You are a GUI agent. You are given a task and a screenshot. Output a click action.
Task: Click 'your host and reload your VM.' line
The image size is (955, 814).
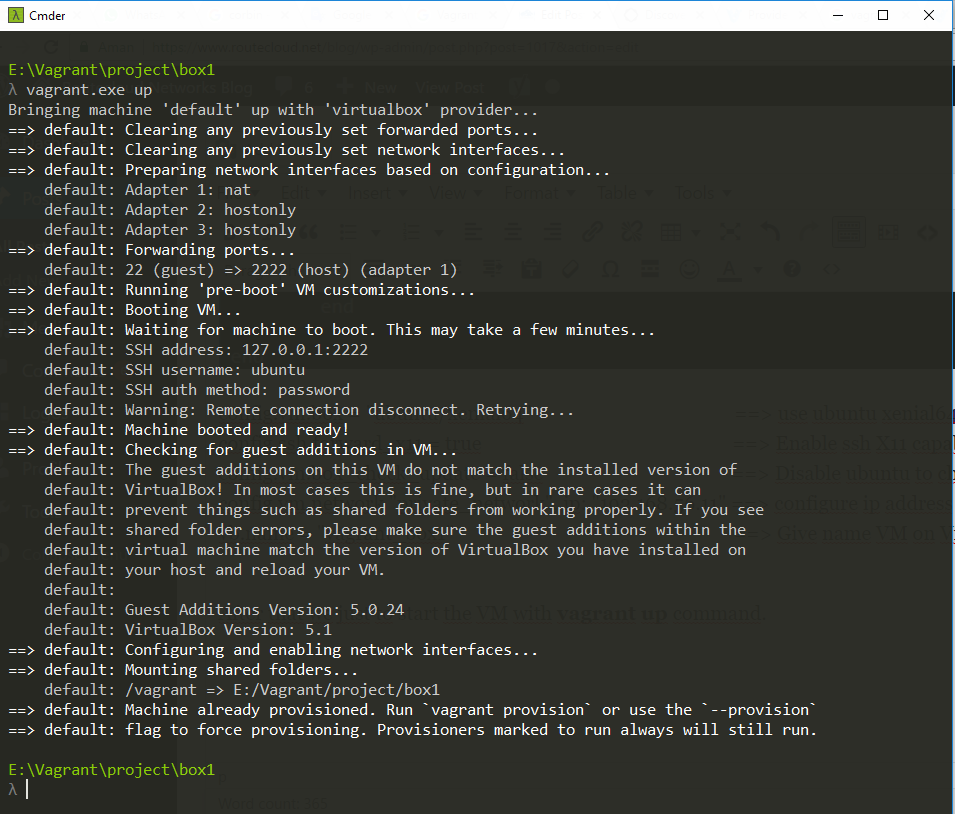(x=214, y=570)
